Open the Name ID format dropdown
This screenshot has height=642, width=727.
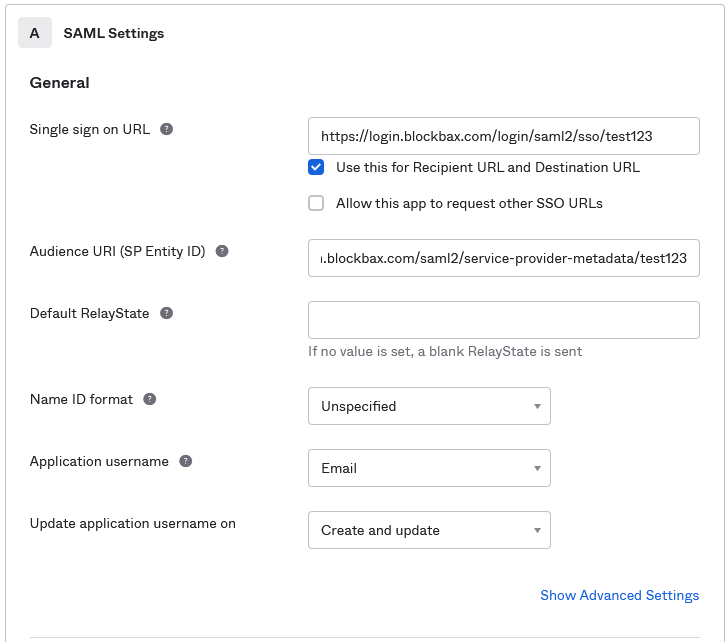tap(429, 406)
